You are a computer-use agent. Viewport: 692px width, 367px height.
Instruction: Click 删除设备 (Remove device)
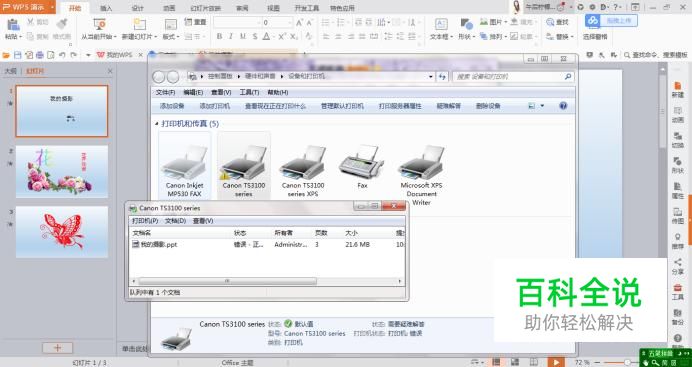(488, 106)
